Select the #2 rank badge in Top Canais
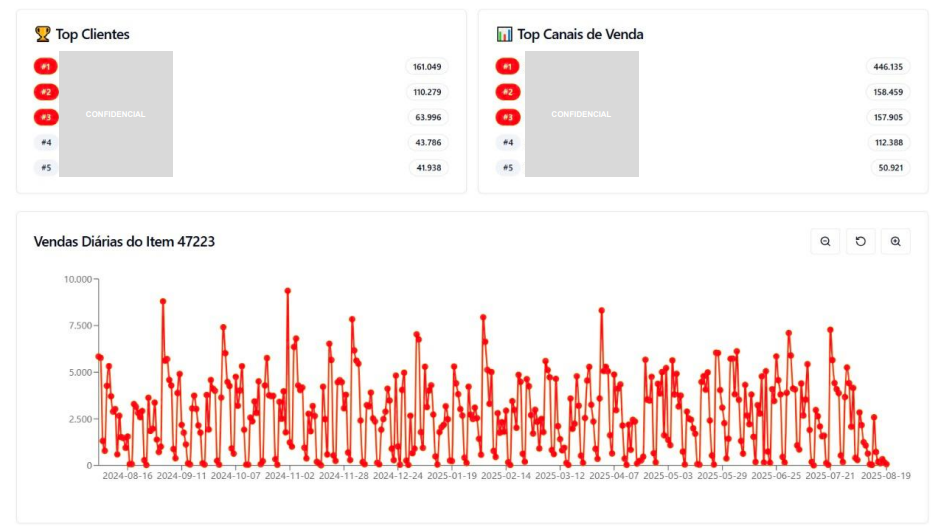This screenshot has width=938, height=526. pos(507,92)
